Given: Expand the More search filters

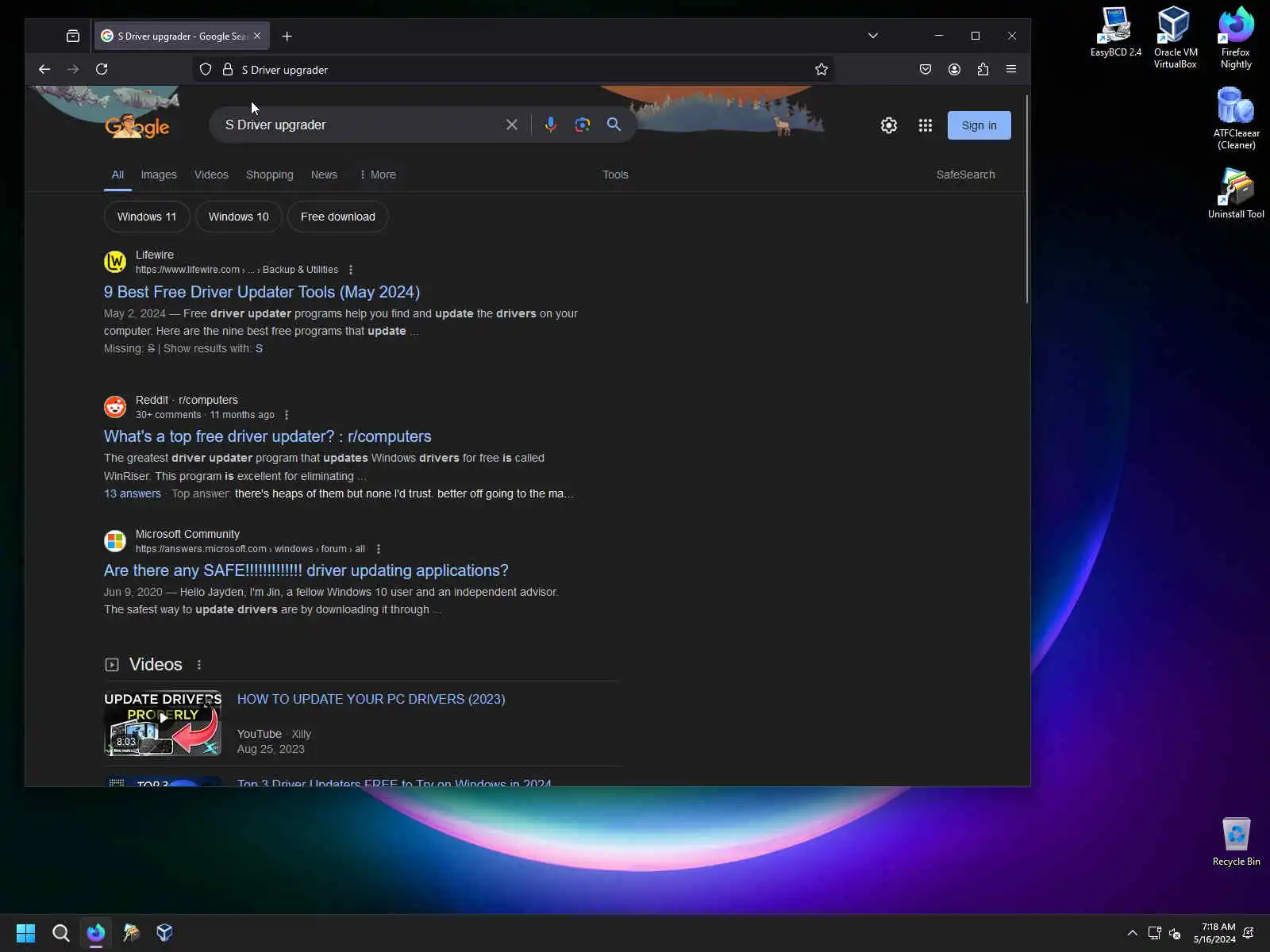Looking at the screenshot, I should click(x=378, y=175).
